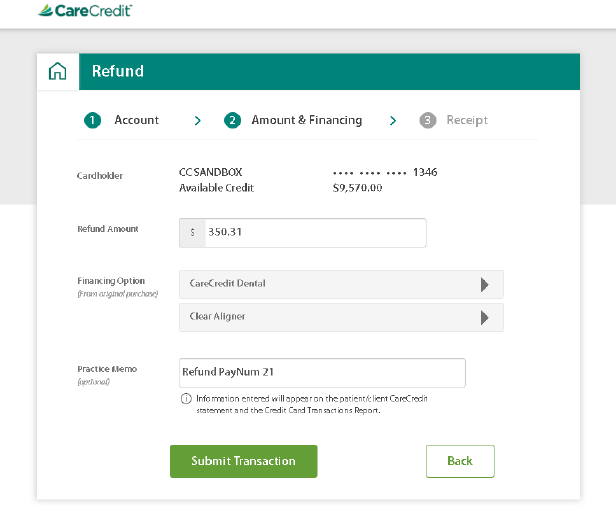Screen dimensions: 616x506
Task: Click the home icon beside Refund
Action: [57, 71]
